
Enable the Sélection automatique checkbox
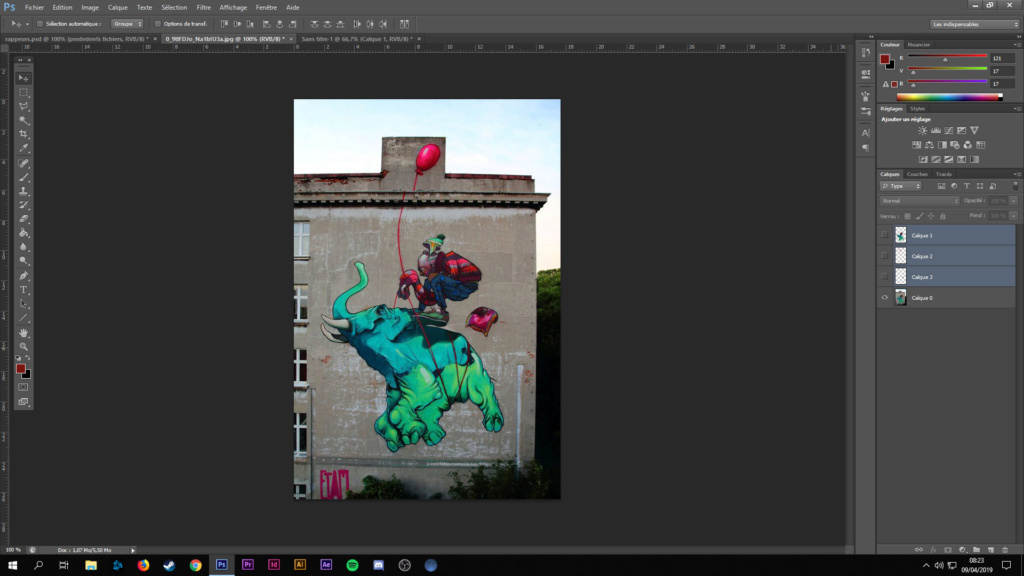click(x=40, y=24)
